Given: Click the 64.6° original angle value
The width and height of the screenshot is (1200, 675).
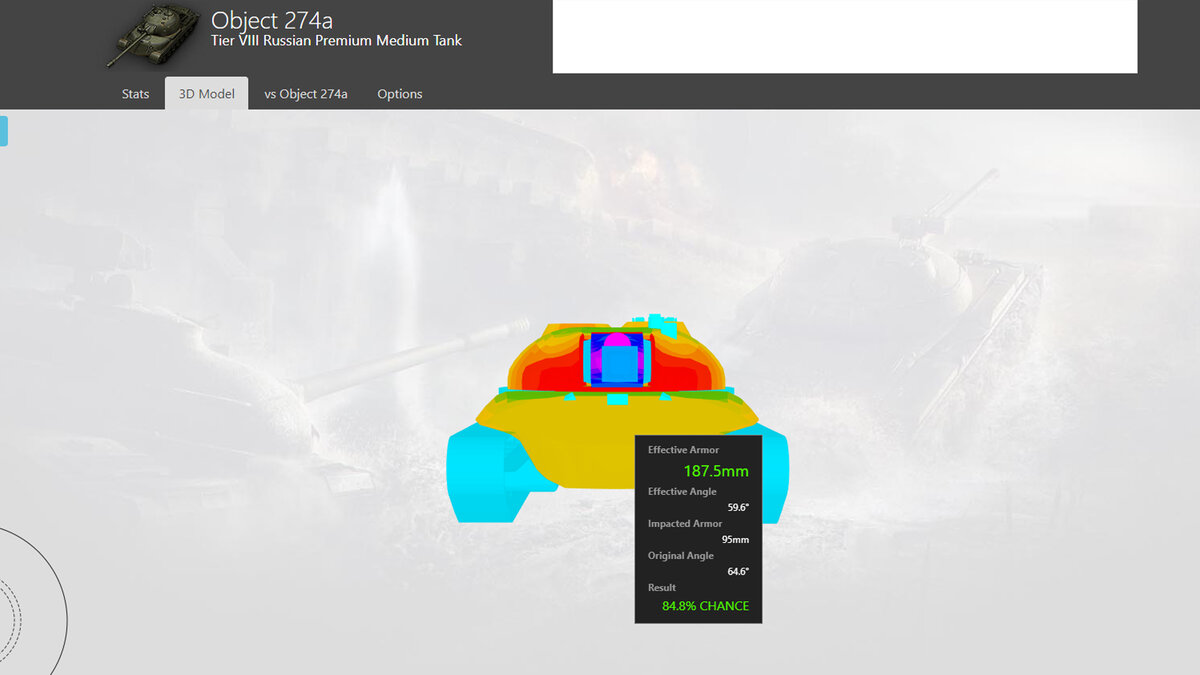Looking at the screenshot, I should point(738,572).
